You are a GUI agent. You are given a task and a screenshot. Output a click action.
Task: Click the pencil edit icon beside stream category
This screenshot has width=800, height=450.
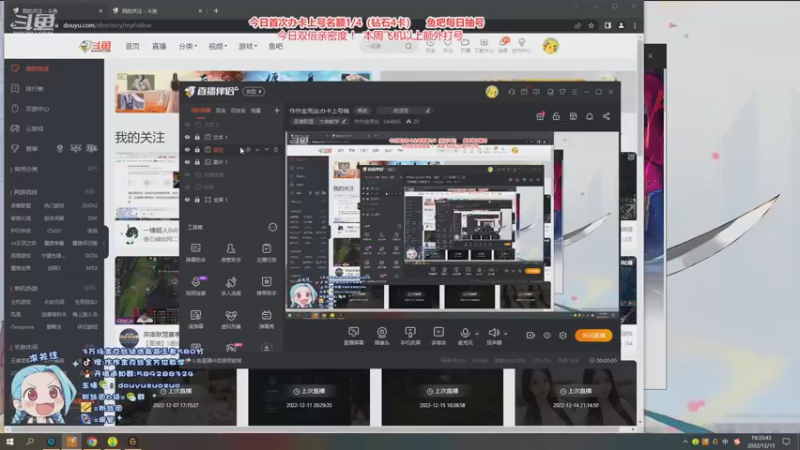point(344,121)
